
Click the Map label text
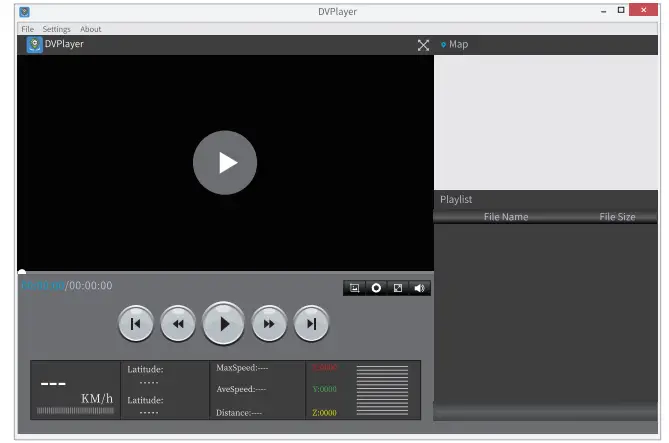[x=458, y=44]
